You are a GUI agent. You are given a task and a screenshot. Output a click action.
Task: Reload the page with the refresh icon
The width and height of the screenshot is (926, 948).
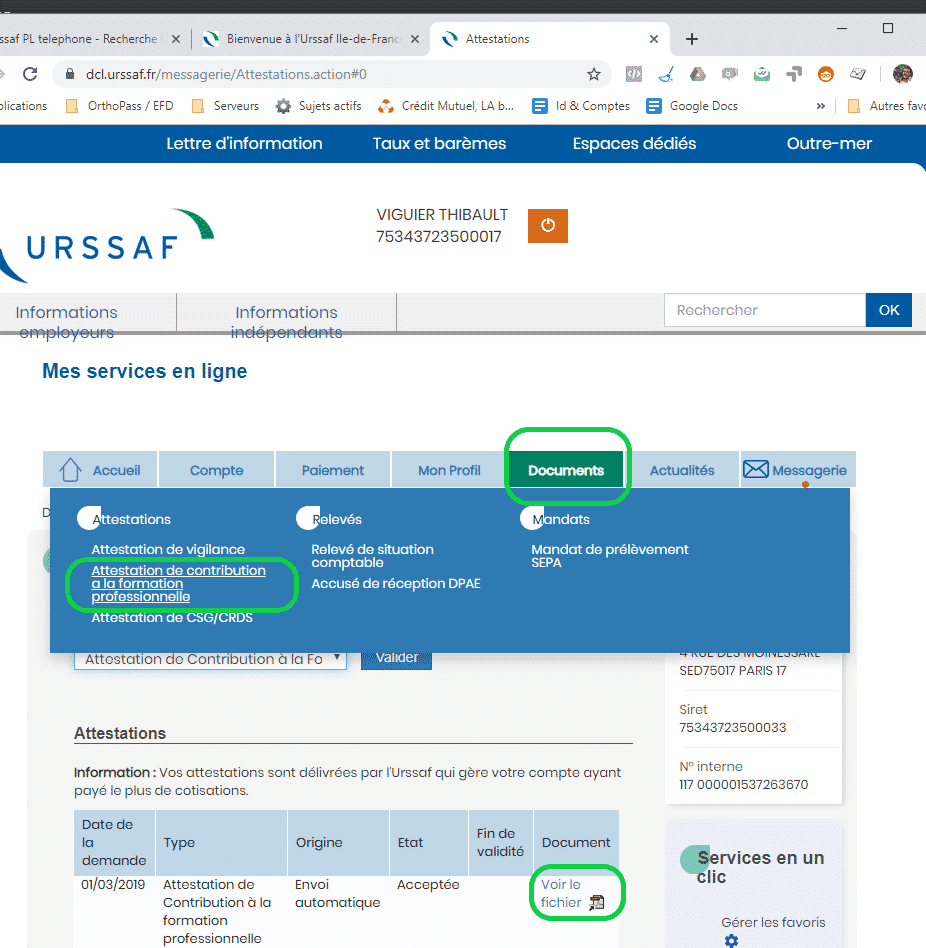click(30, 74)
